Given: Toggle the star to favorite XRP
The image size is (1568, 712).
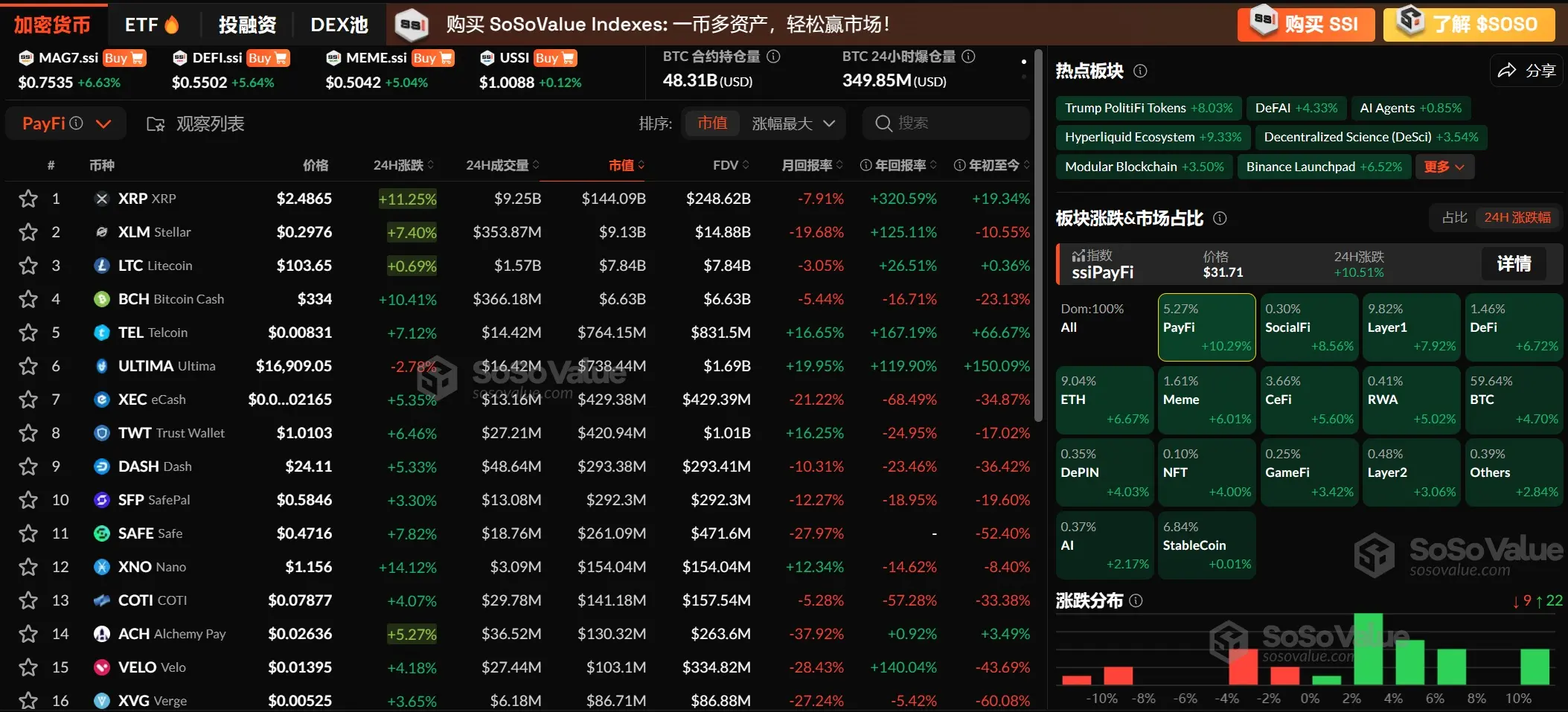Looking at the screenshot, I should tap(29, 199).
